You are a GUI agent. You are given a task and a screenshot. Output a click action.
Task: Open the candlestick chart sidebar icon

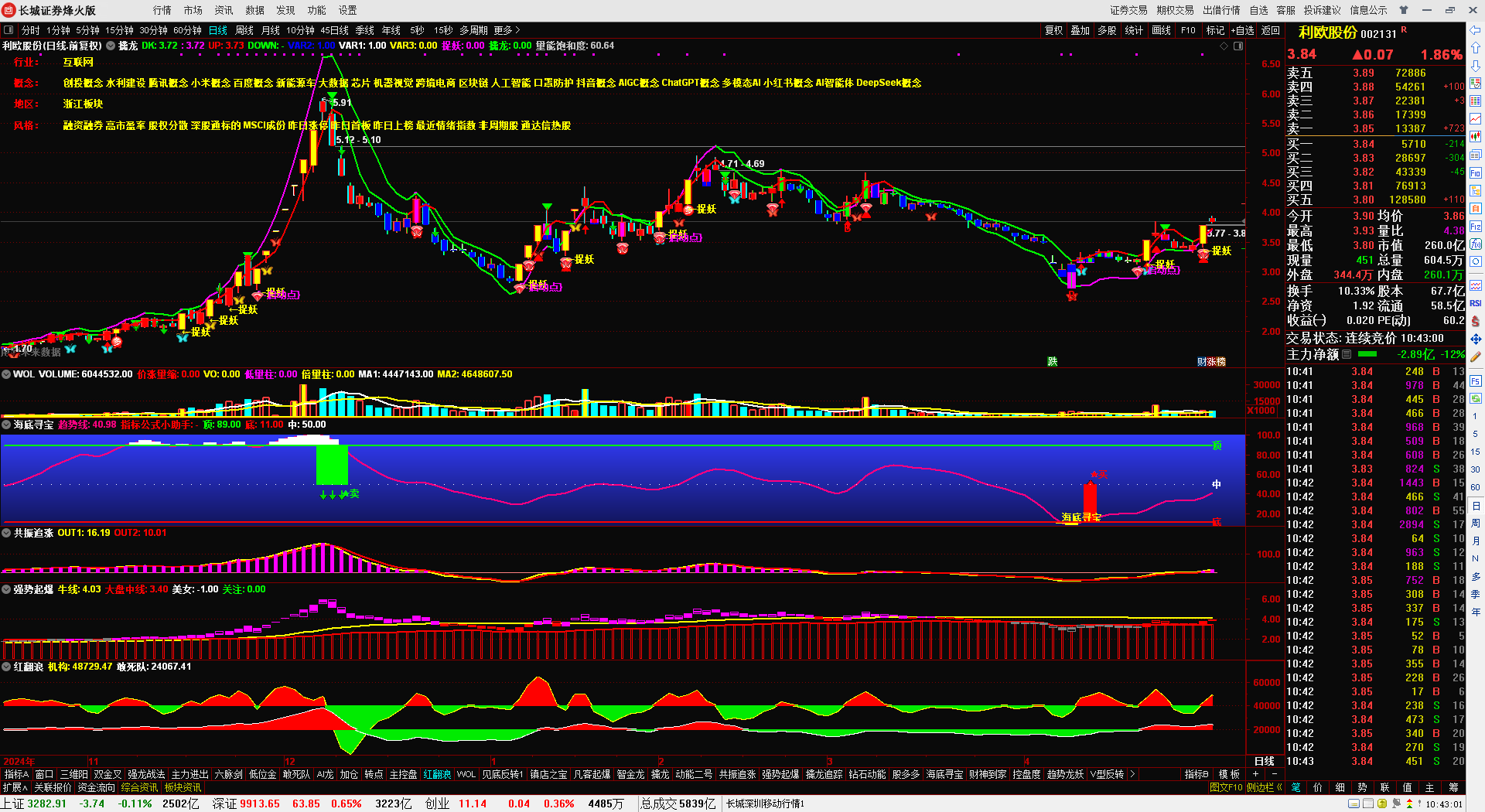(1476, 136)
